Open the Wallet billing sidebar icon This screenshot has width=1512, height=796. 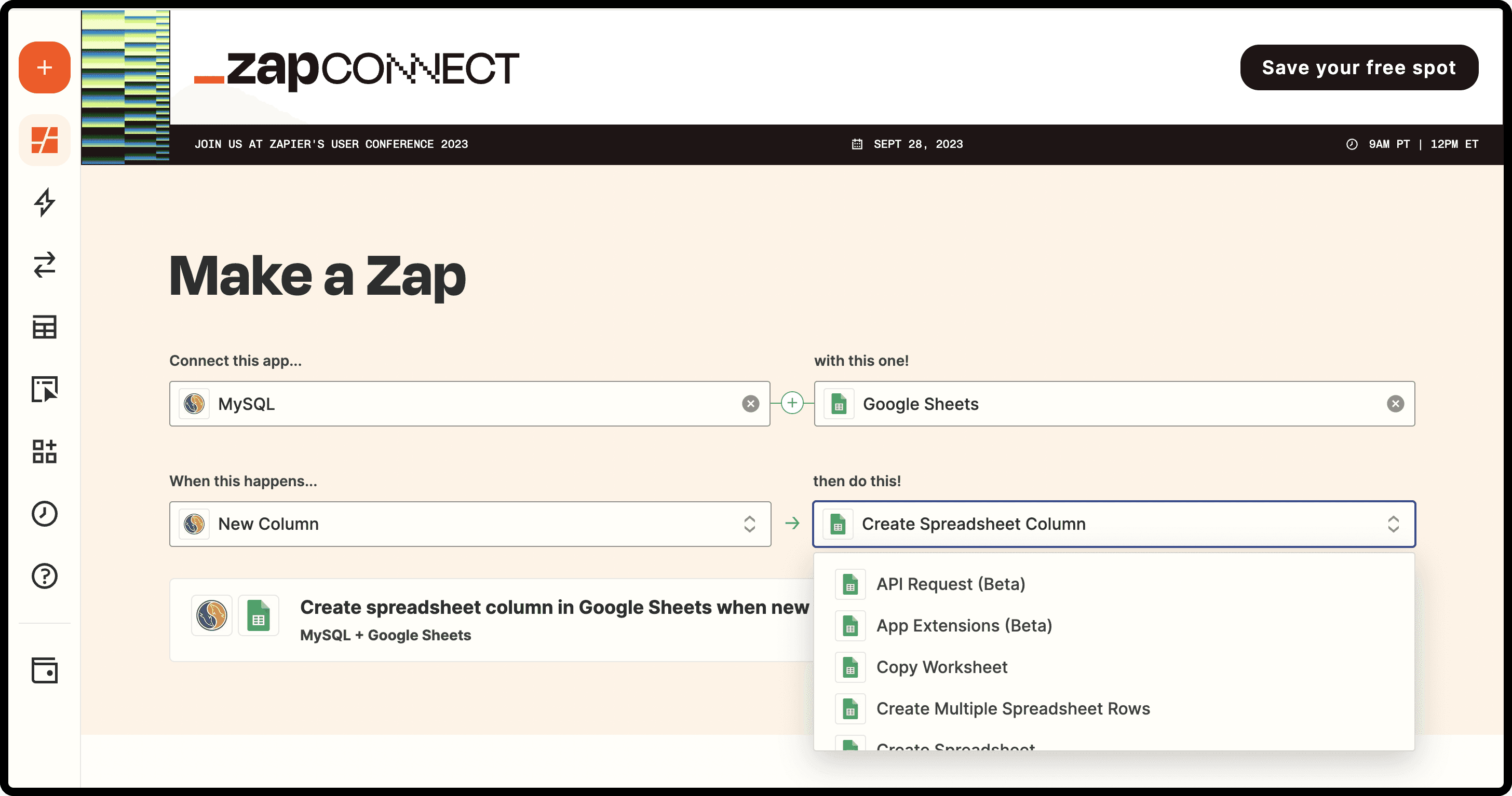tap(45, 670)
